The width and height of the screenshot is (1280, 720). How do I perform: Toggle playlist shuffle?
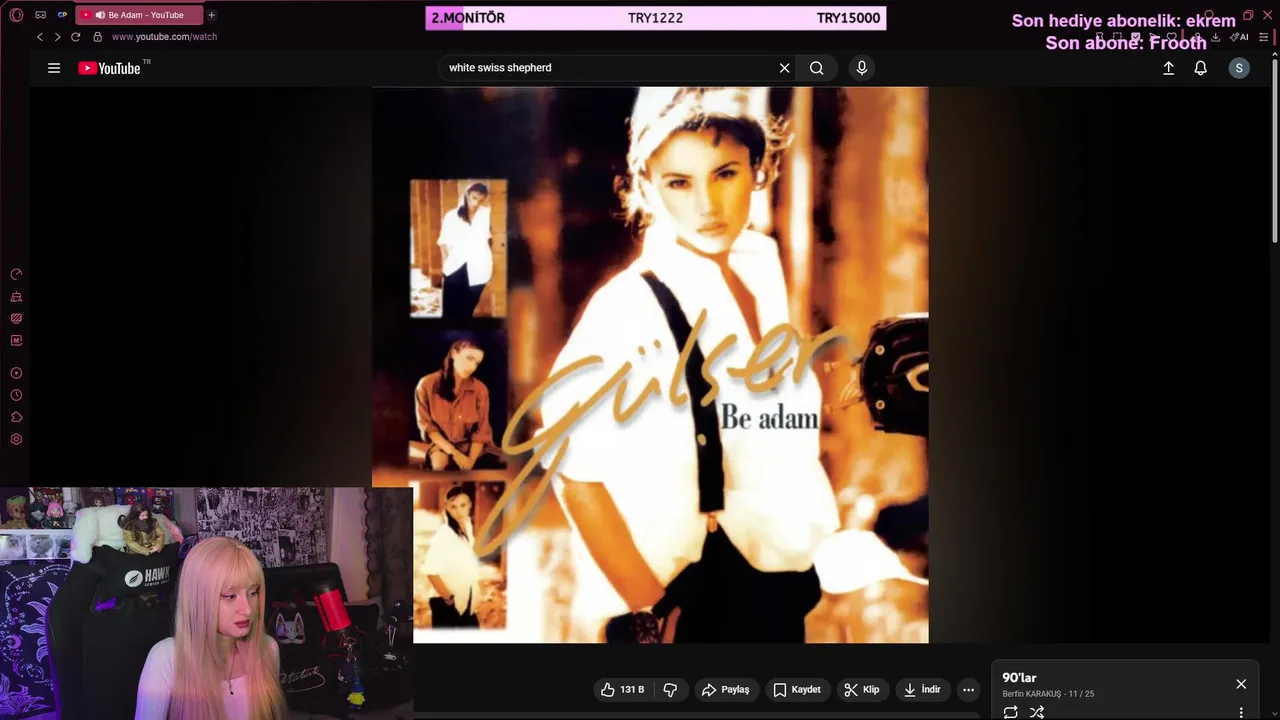pyautogui.click(x=1037, y=712)
